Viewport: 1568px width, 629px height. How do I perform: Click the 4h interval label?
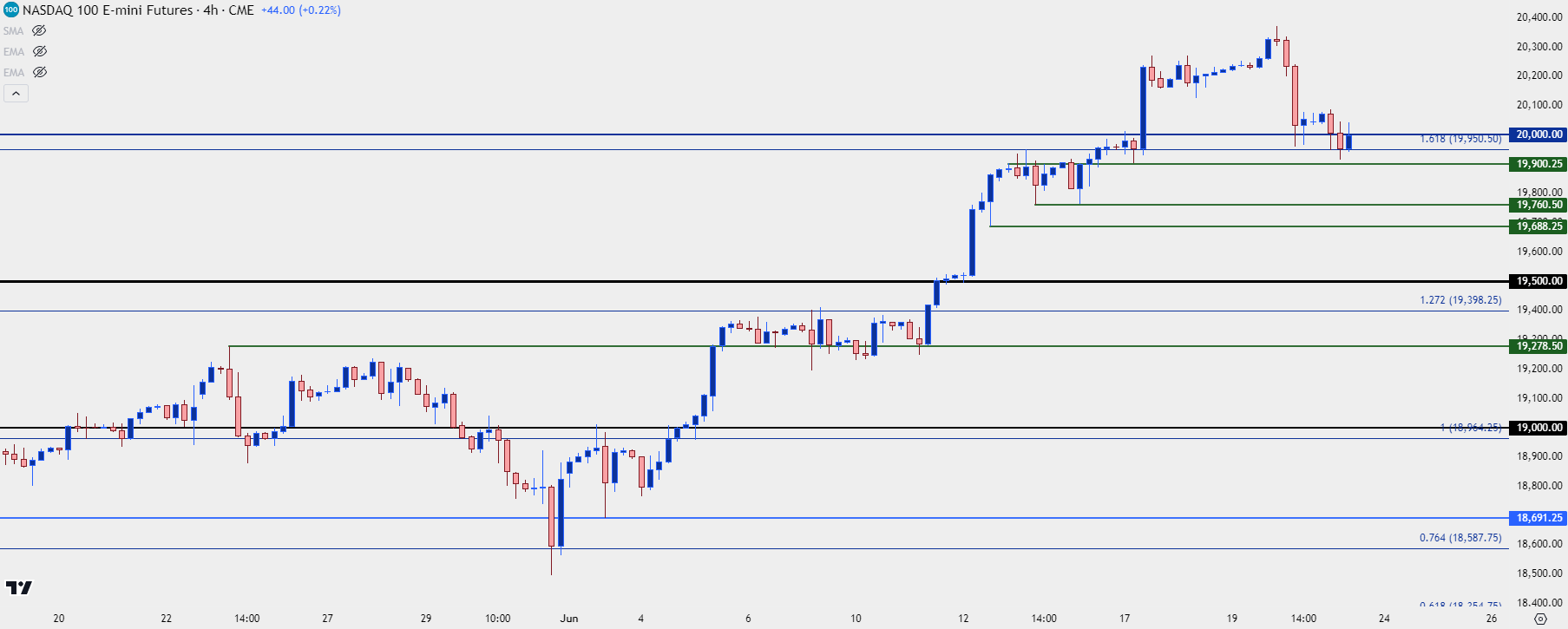(211, 10)
